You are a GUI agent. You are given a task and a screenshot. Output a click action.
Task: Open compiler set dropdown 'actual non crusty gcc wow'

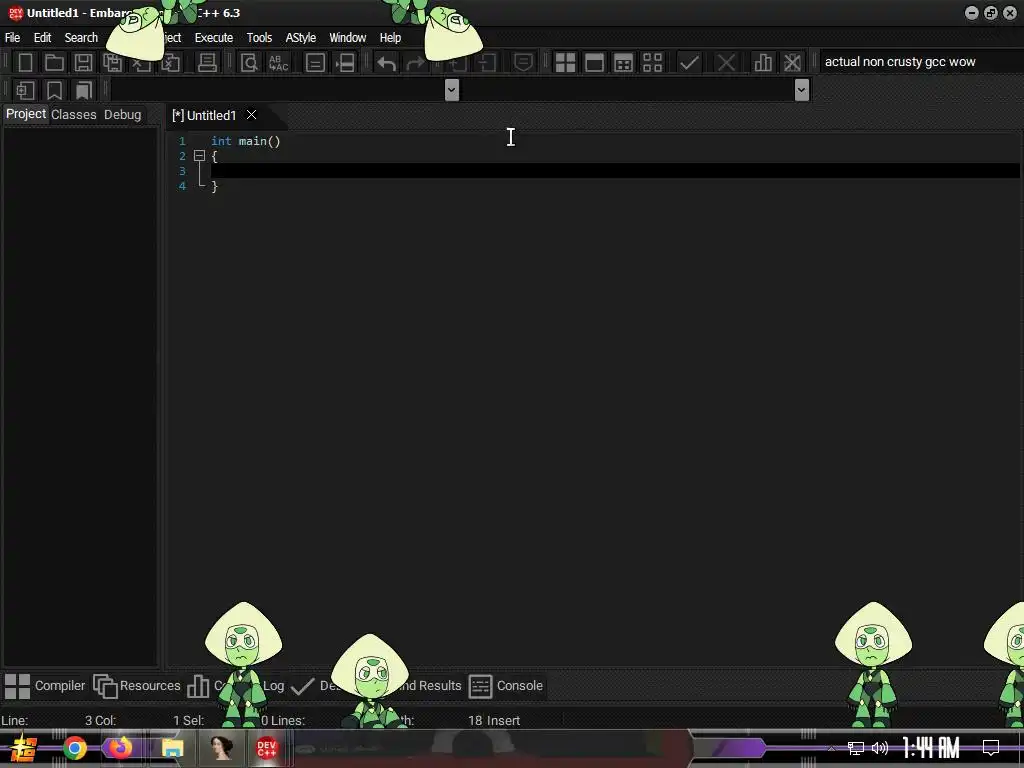(x=920, y=62)
